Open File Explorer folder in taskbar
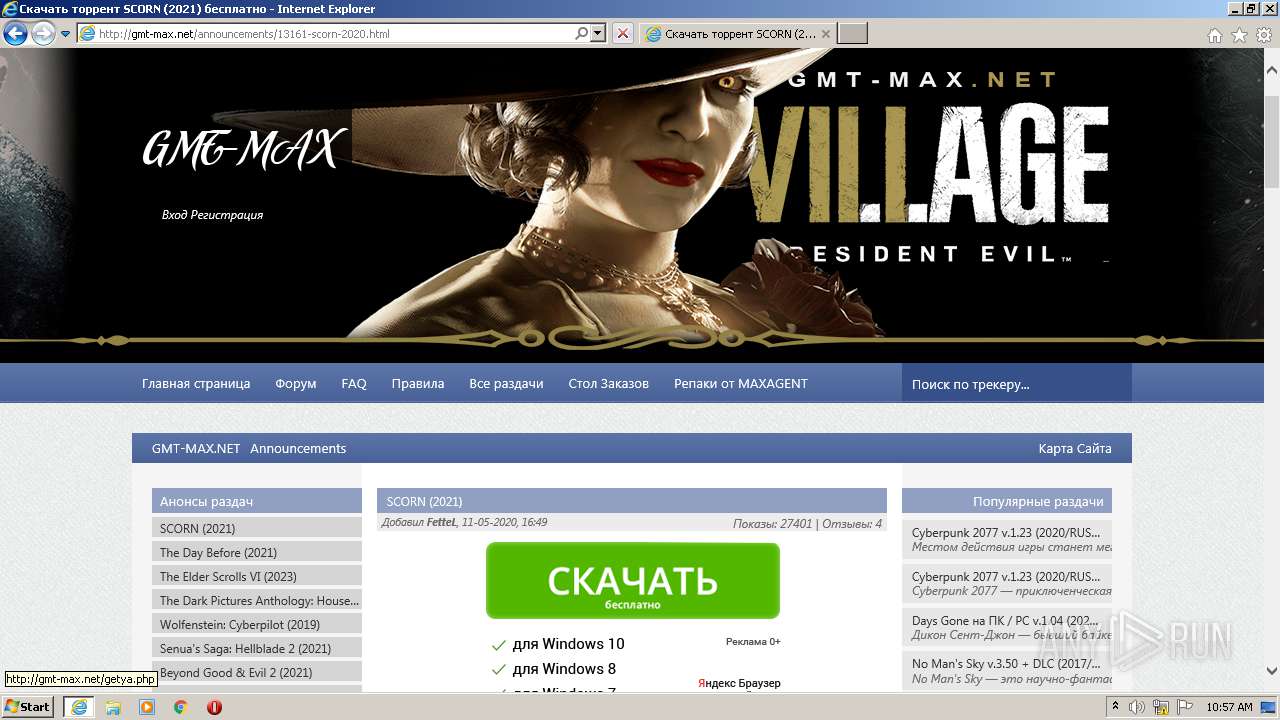The width and height of the screenshot is (1280, 720). [x=113, y=707]
